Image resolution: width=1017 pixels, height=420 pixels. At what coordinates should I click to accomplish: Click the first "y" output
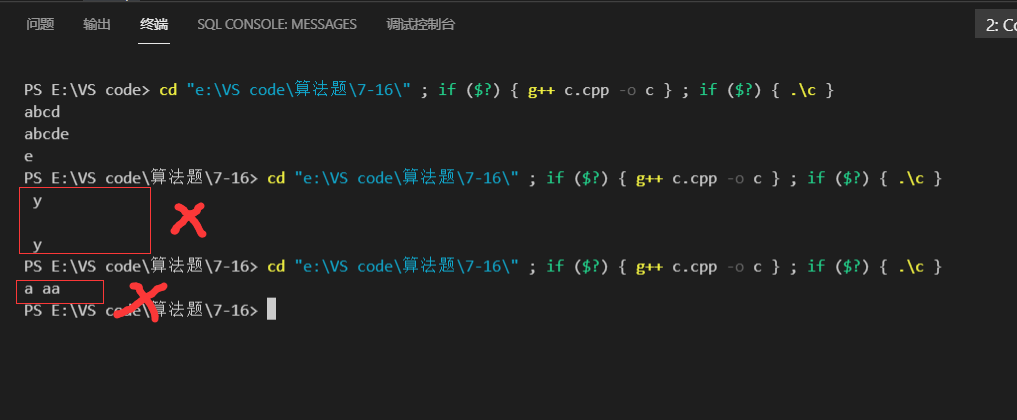(x=37, y=200)
